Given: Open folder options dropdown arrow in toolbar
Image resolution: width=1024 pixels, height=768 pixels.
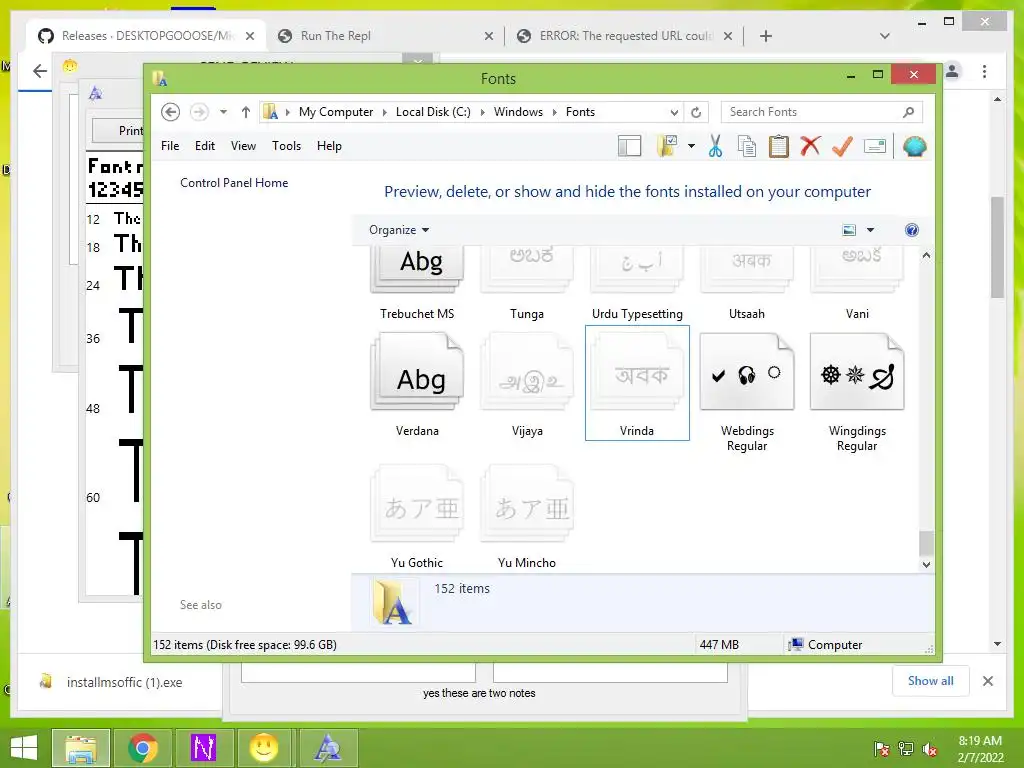Looking at the screenshot, I should tap(691, 146).
